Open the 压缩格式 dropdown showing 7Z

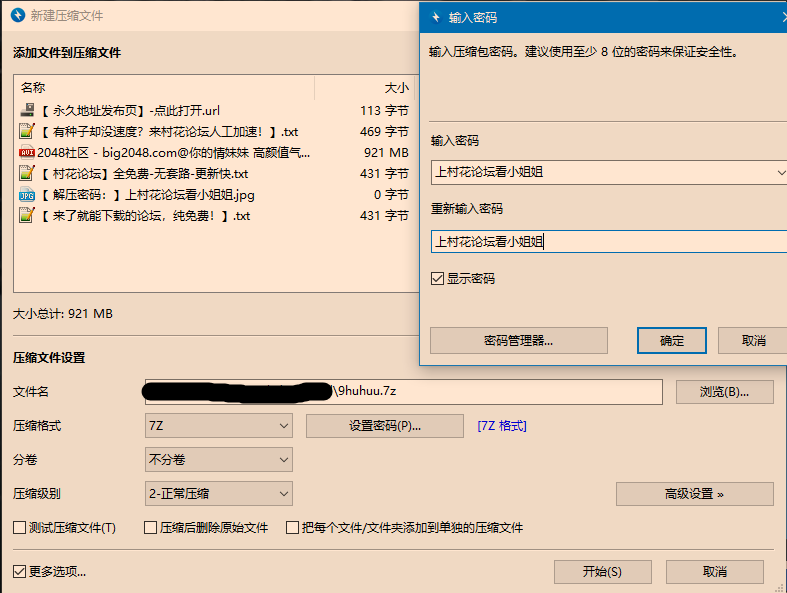(x=219, y=426)
